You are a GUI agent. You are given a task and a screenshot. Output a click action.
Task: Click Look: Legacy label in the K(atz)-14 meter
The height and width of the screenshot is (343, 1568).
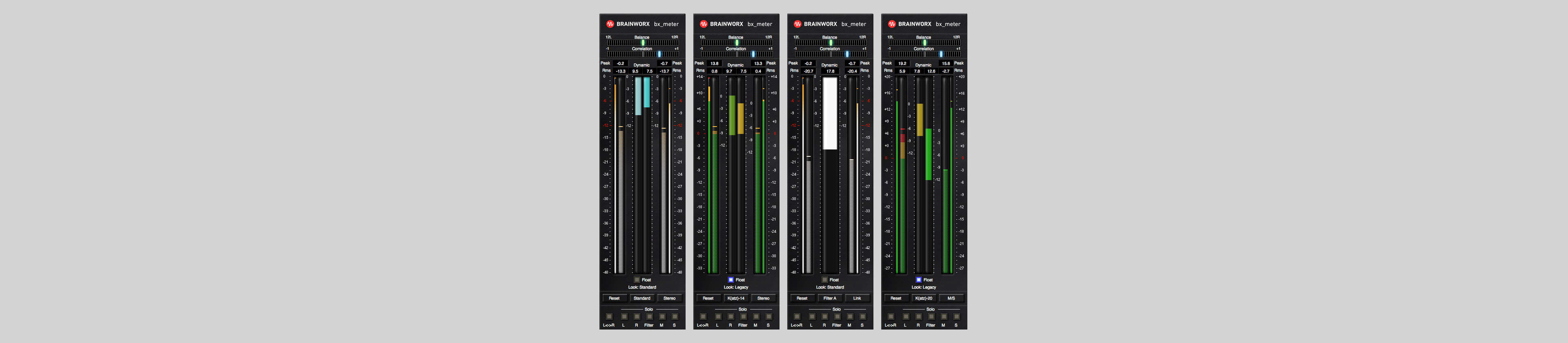click(736, 287)
